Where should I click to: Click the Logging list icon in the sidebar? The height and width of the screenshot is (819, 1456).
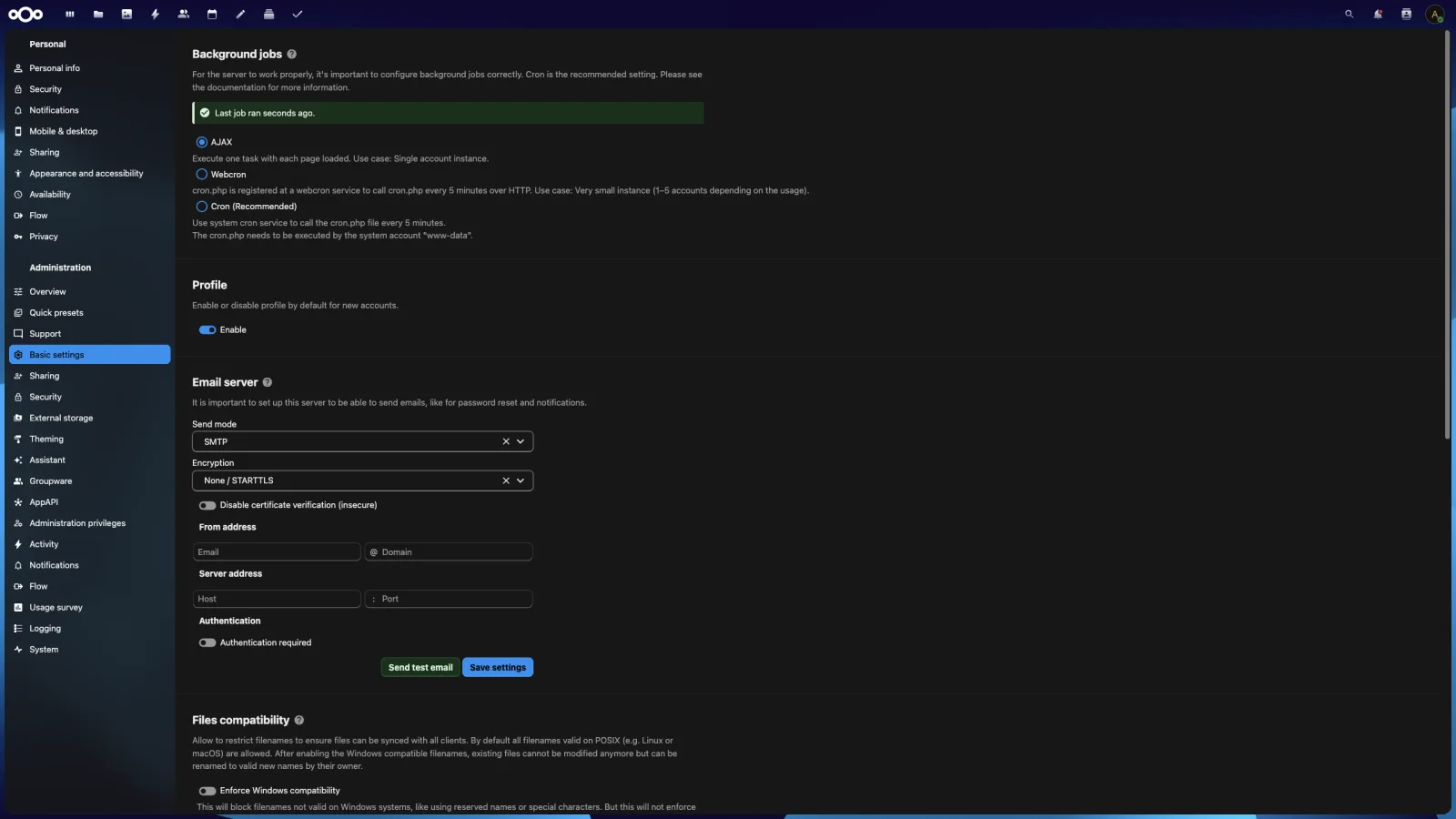pyautogui.click(x=18, y=629)
